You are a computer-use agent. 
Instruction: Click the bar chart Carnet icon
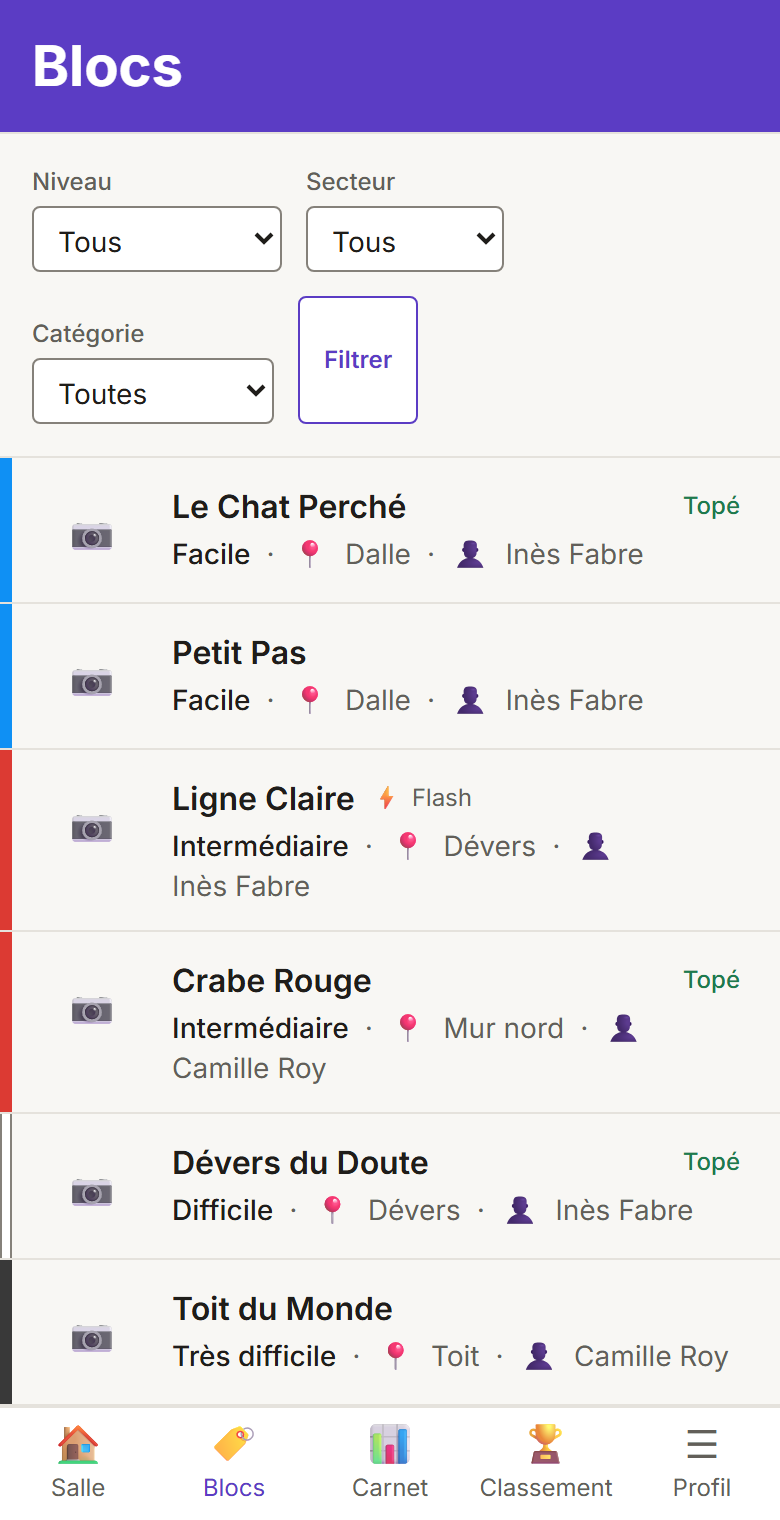click(390, 1444)
